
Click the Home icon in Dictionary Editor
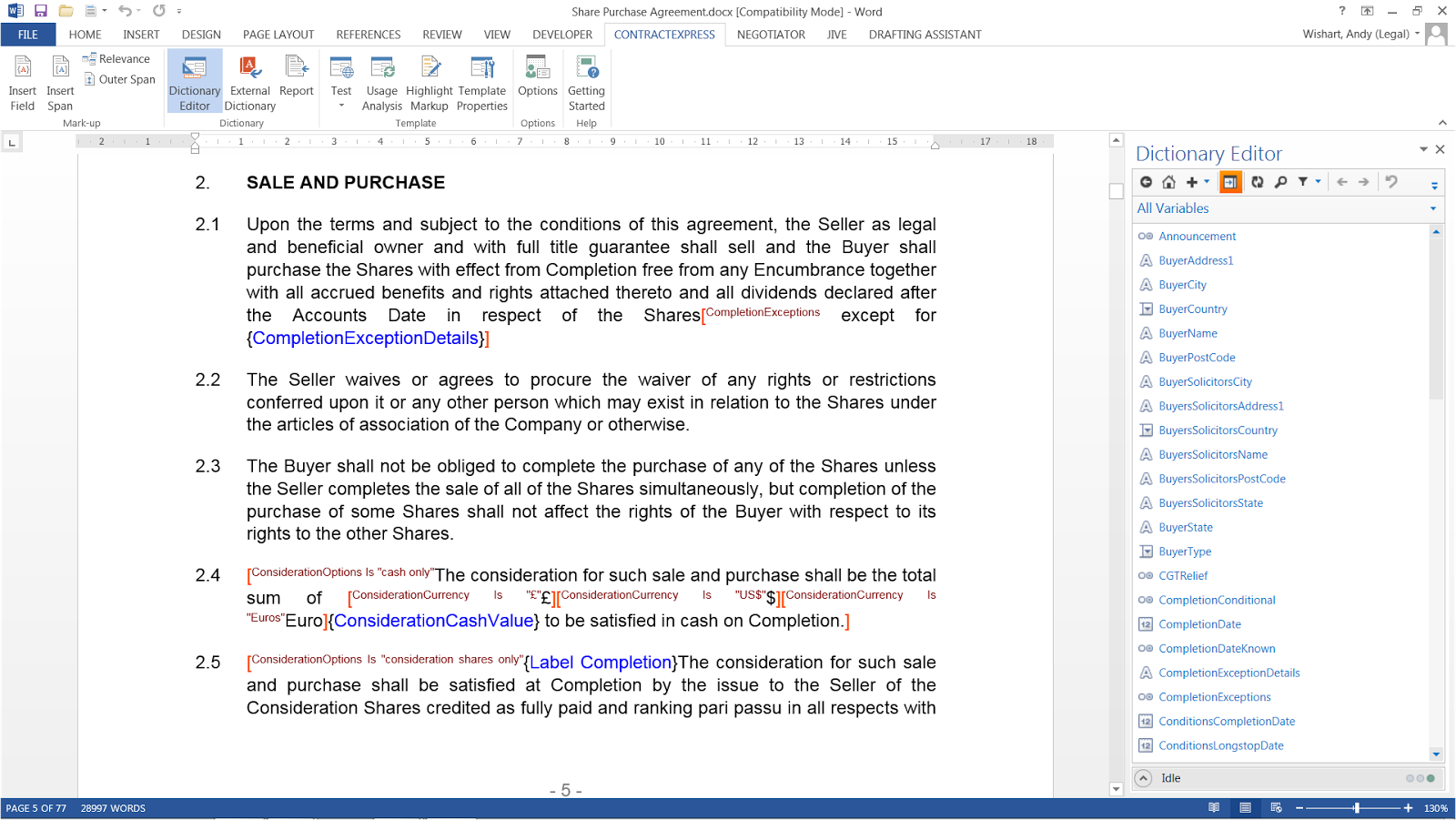click(1169, 182)
